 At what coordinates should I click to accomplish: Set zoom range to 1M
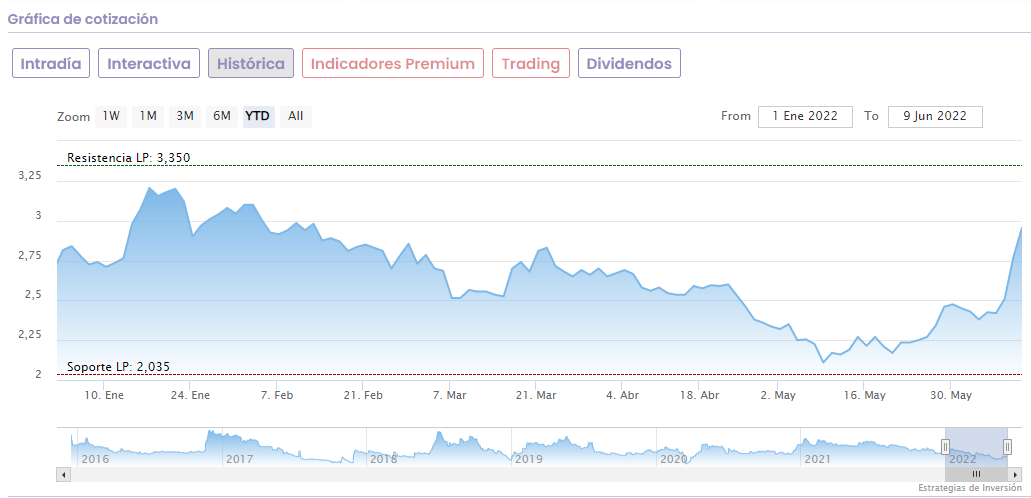click(148, 116)
